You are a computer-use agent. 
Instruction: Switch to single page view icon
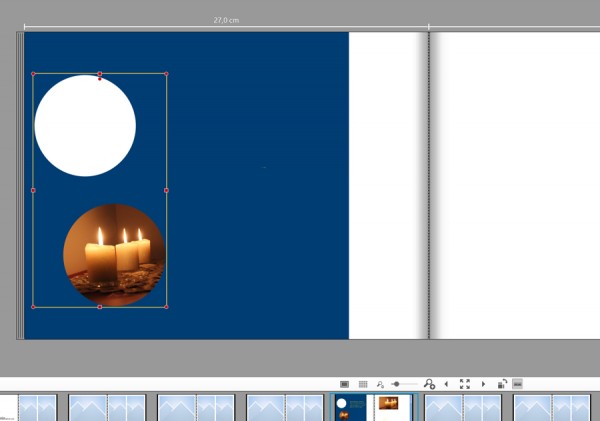coord(344,384)
